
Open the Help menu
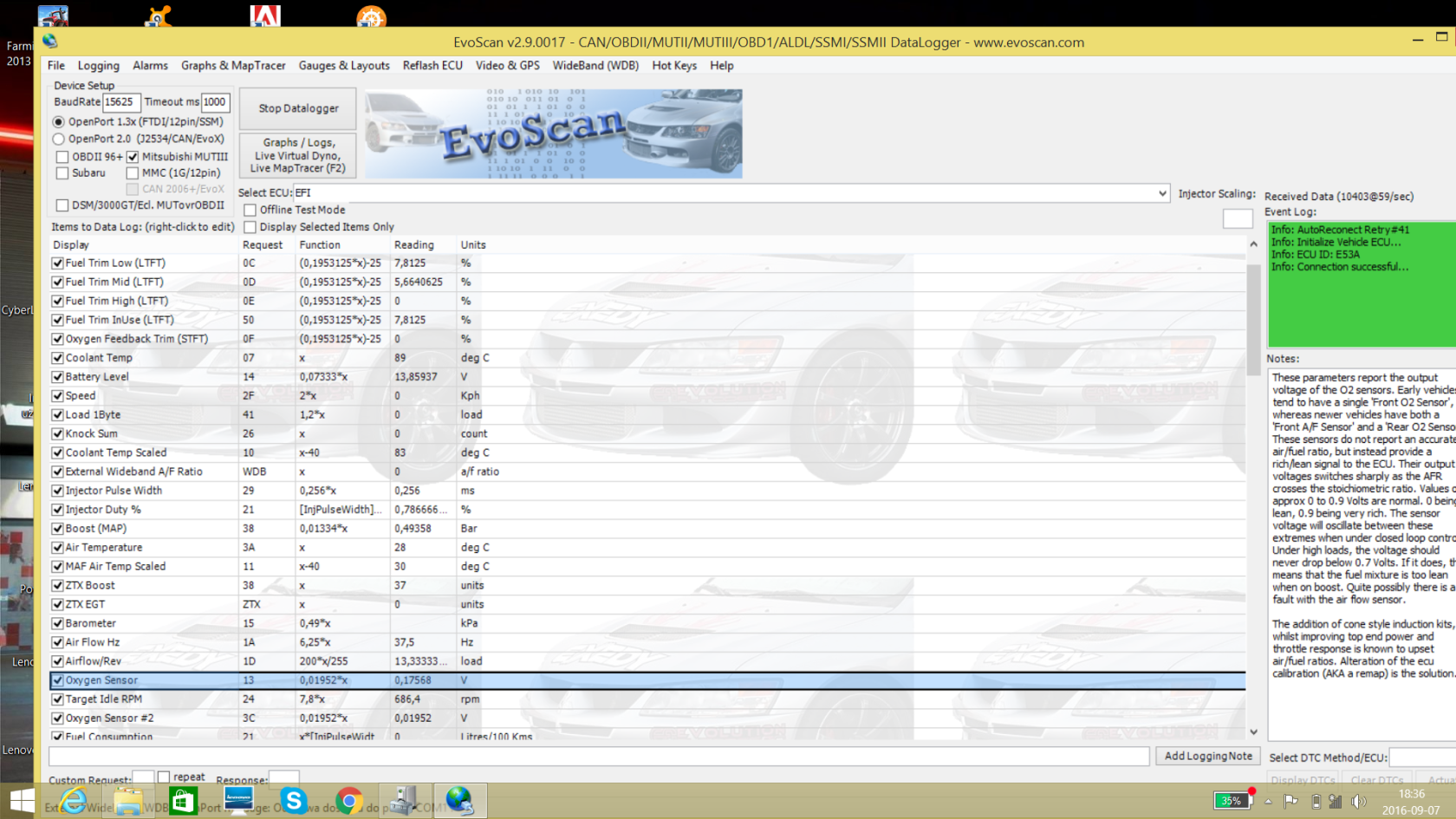[722, 66]
